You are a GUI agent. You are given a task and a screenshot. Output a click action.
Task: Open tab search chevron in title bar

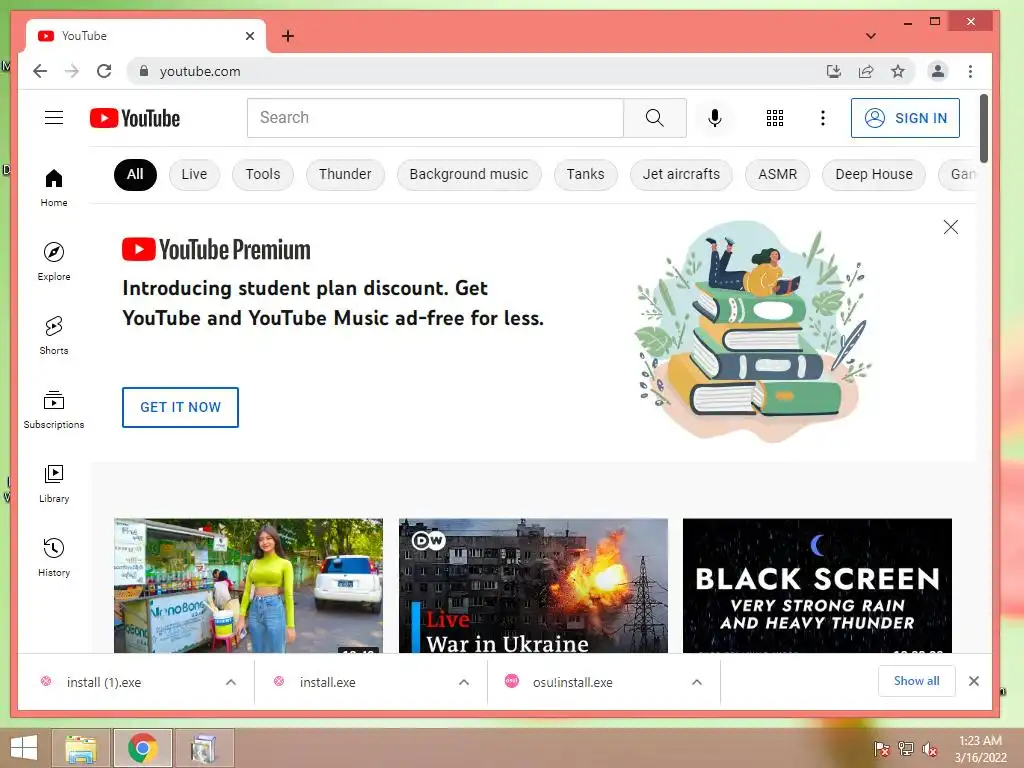871,36
